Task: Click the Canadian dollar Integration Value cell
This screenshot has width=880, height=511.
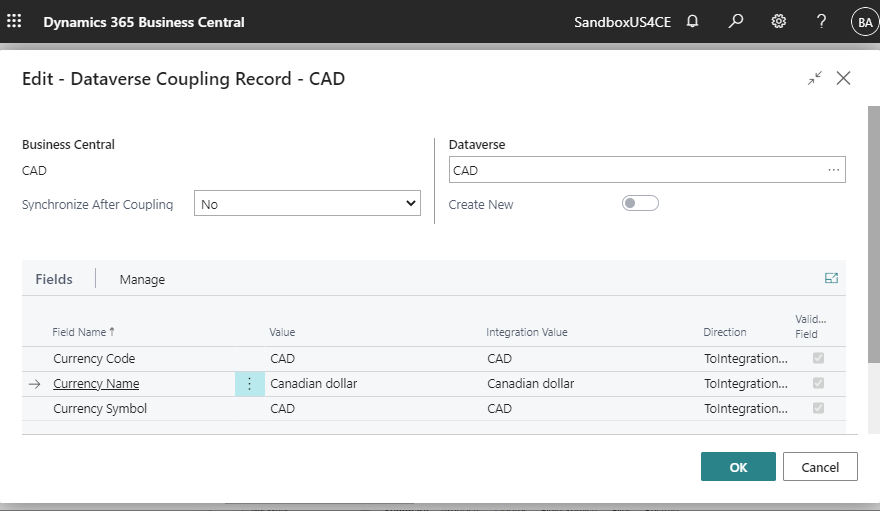Action: [x=530, y=384]
